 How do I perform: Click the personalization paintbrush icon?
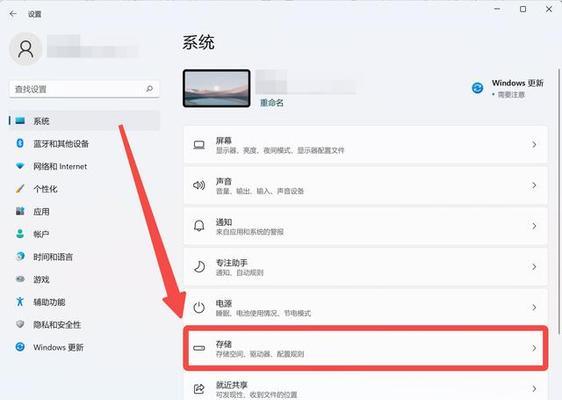[x=20, y=189]
